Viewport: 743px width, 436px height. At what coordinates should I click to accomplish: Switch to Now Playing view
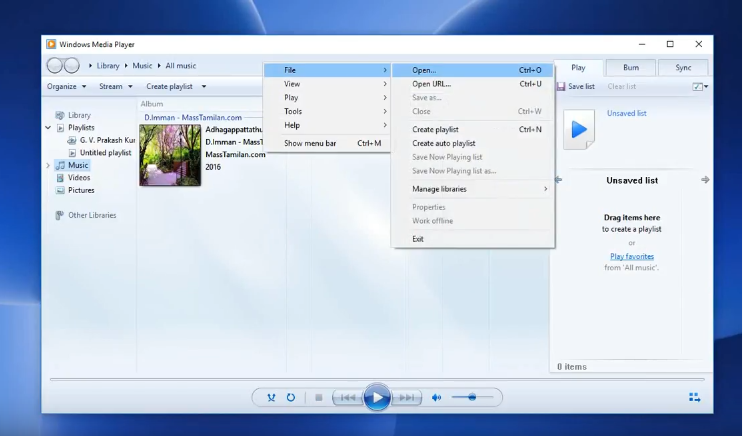point(694,397)
